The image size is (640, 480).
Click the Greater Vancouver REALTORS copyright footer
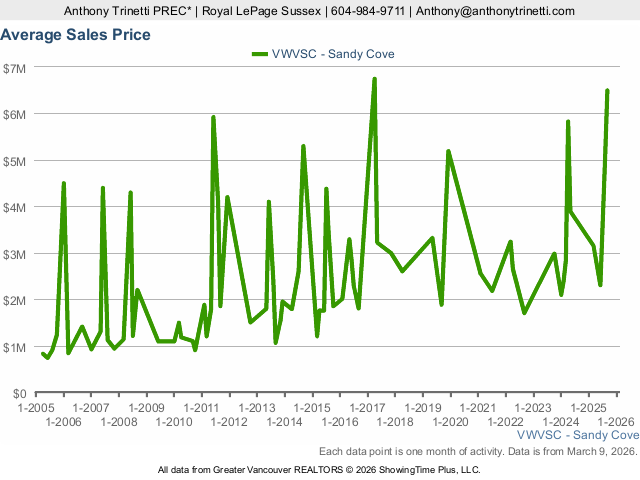click(x=319, y=469)
